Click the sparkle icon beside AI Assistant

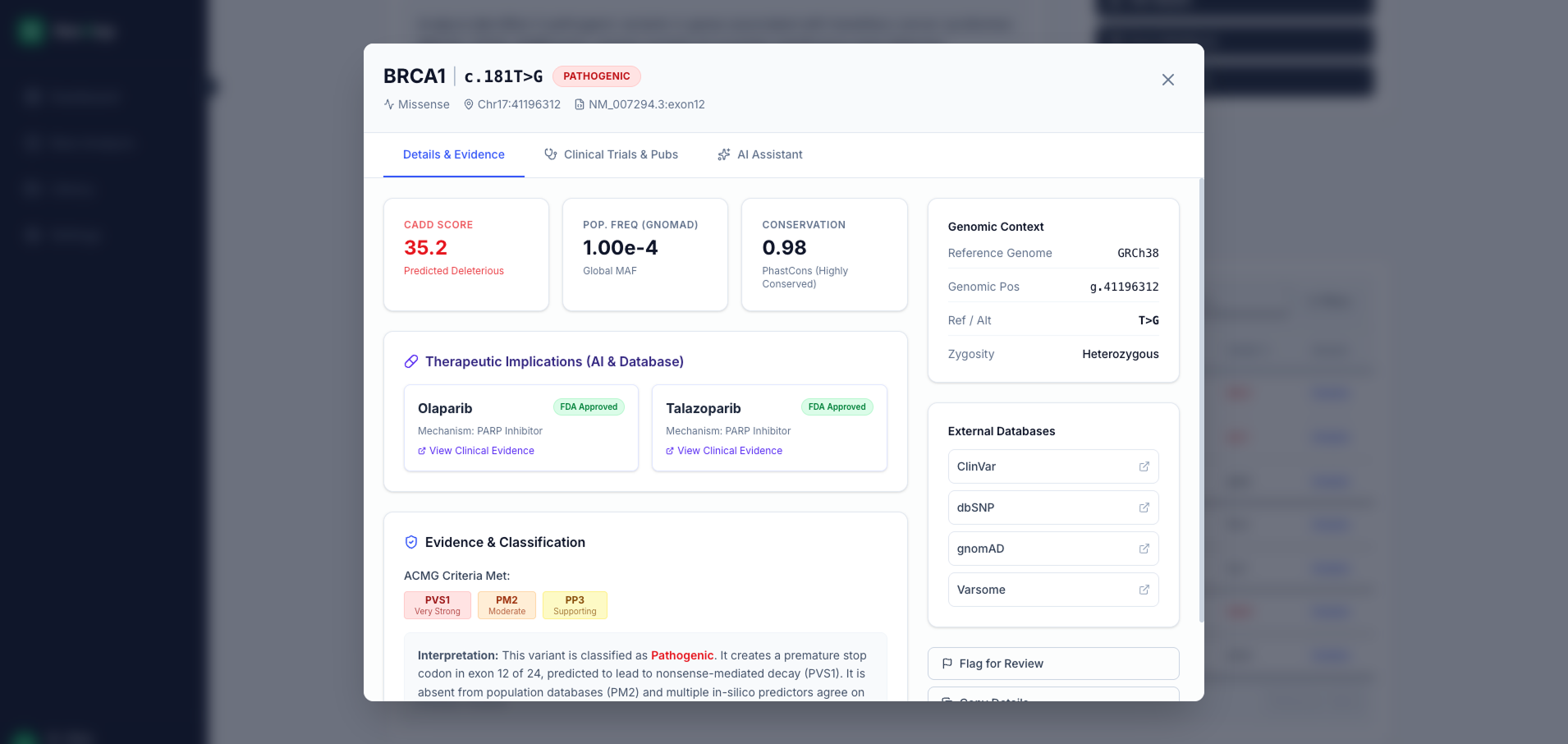click(x=724, y=154)
